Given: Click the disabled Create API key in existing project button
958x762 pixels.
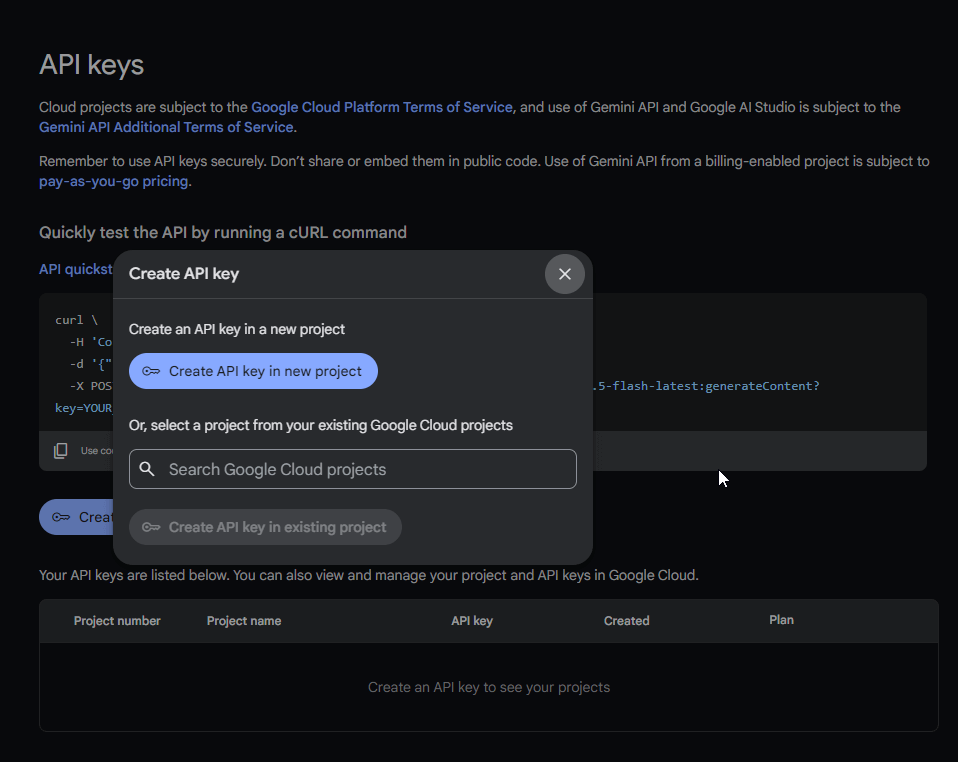Looking at the screenshot, I should 265,526.
